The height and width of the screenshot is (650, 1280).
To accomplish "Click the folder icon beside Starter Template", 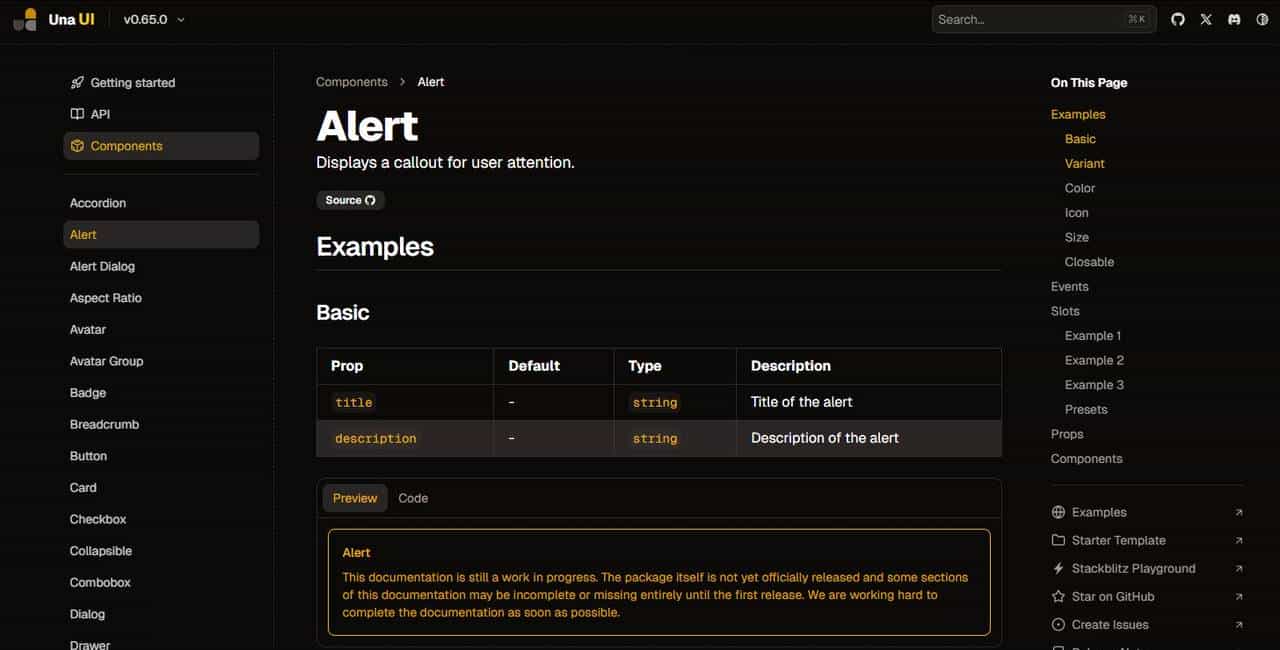I will click(1059, 540).
